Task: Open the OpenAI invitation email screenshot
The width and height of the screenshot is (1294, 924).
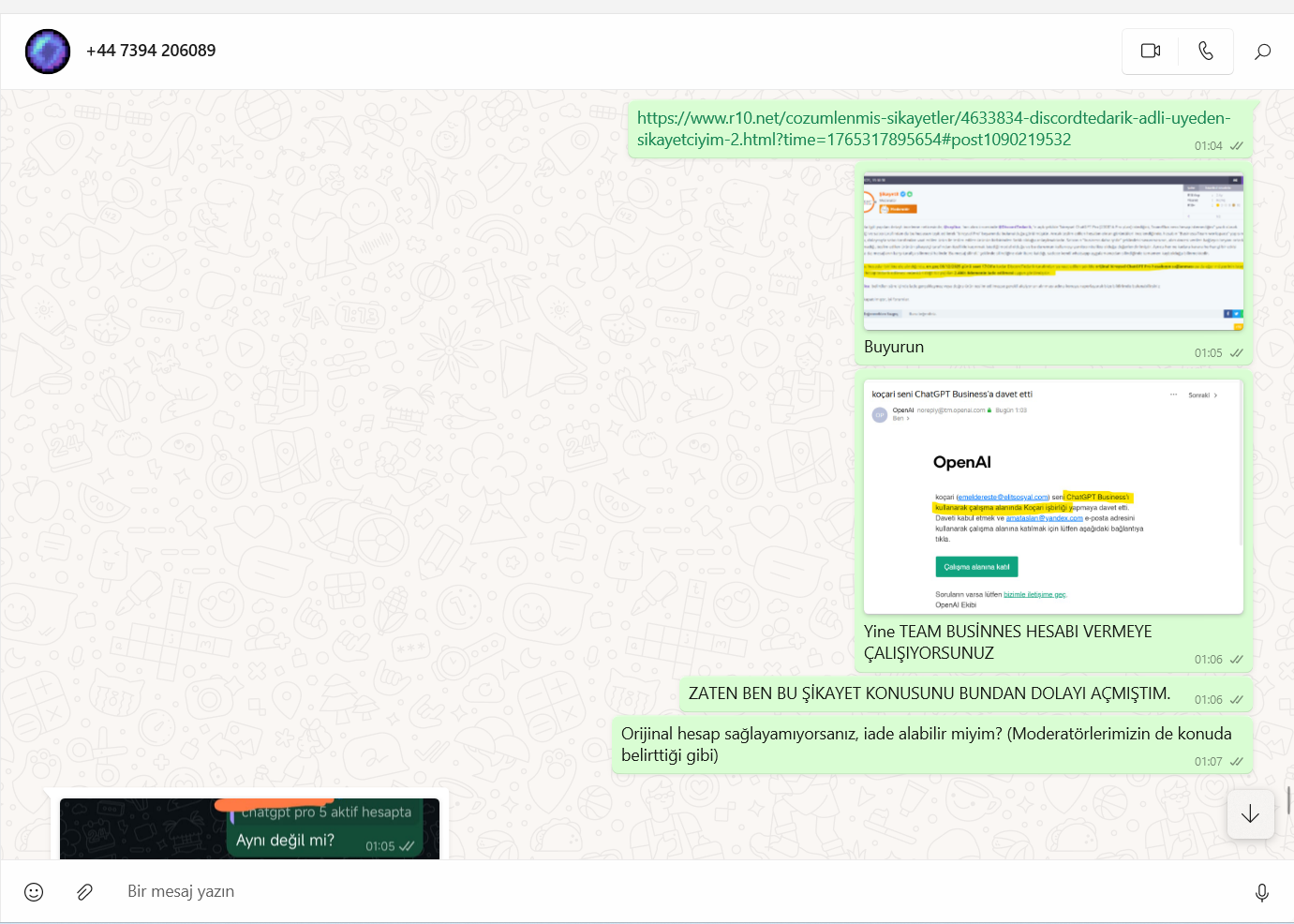Action: 1053,497
